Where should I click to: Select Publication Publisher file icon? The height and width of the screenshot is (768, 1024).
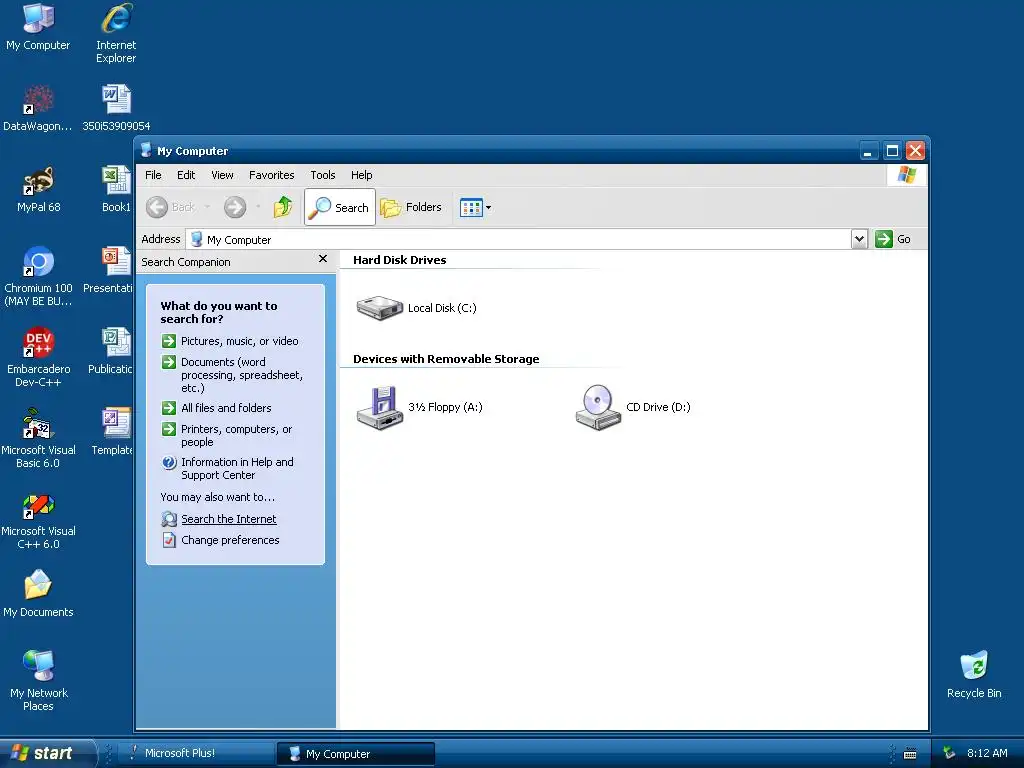pyautogui.click(x=111, y=351)
